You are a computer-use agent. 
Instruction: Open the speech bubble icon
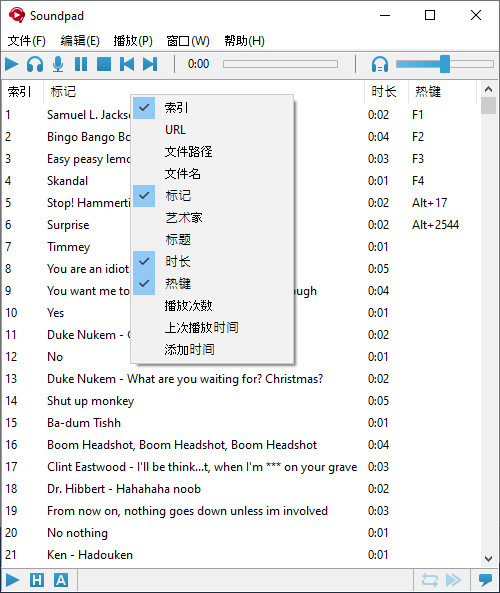[x=485, y=580]
